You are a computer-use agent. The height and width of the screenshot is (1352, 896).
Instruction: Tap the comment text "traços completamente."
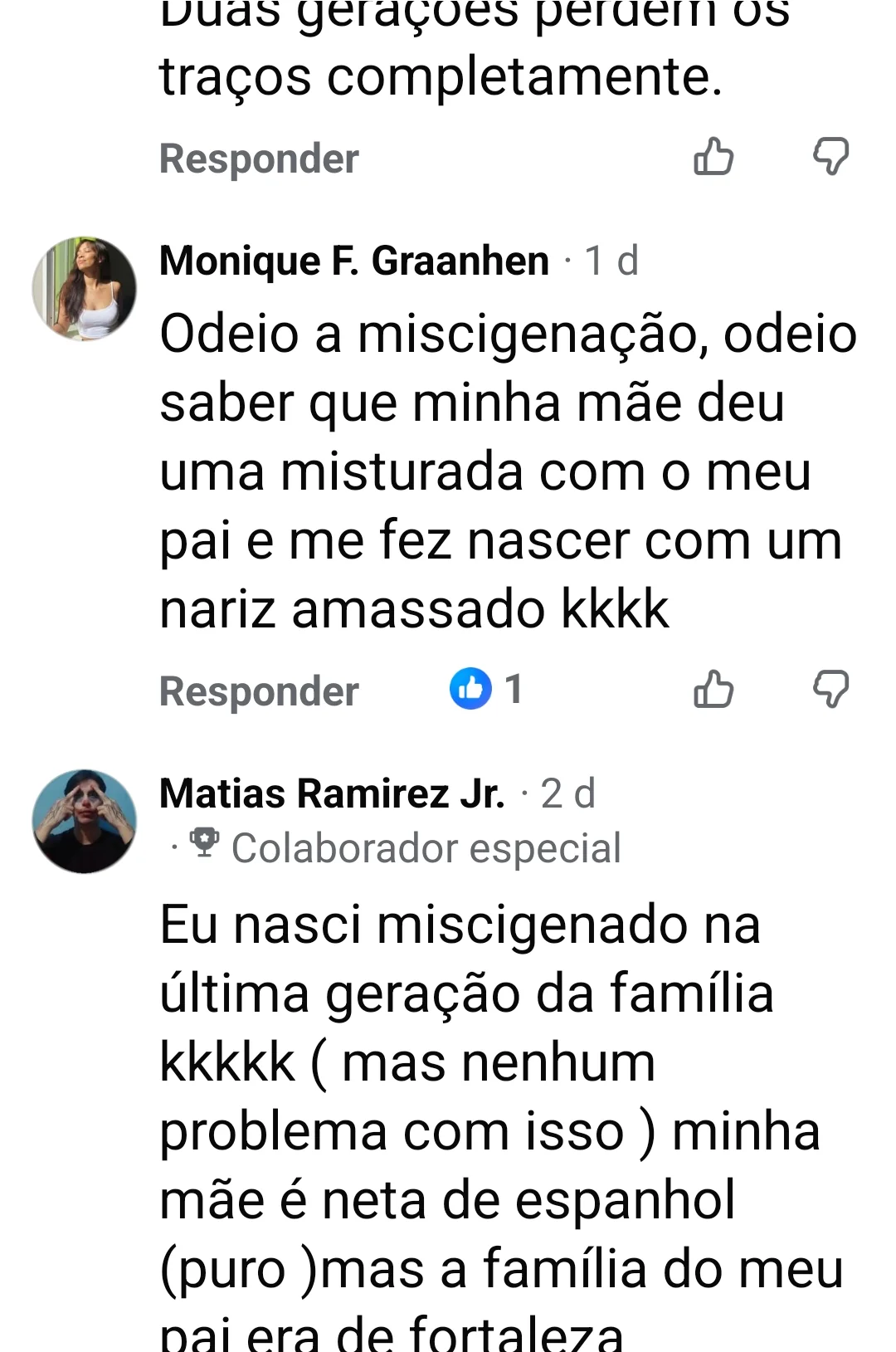click(441, 77)
